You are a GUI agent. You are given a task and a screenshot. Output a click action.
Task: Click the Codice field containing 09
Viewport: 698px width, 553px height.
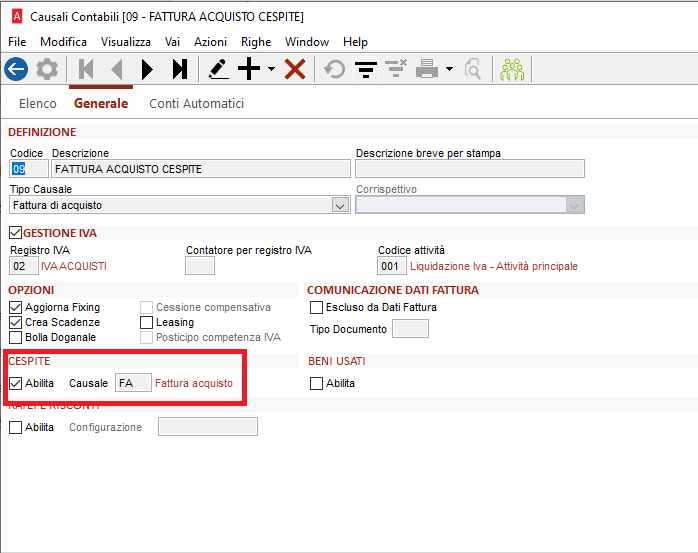(x=28, y=169)
